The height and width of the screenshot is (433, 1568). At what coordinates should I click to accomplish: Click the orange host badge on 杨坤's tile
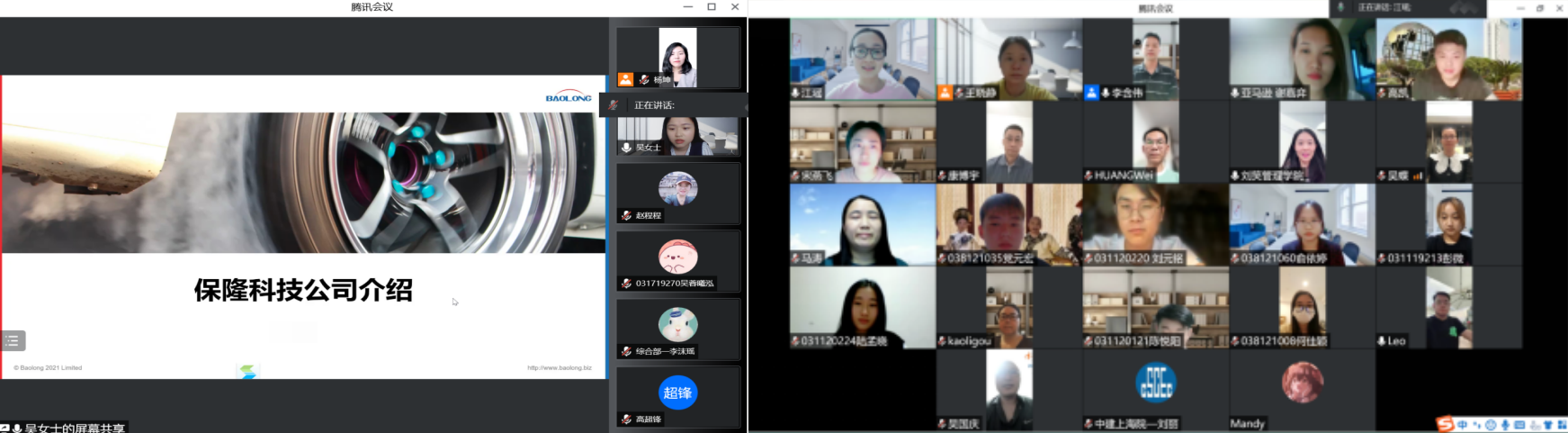[x=625, y=80]
